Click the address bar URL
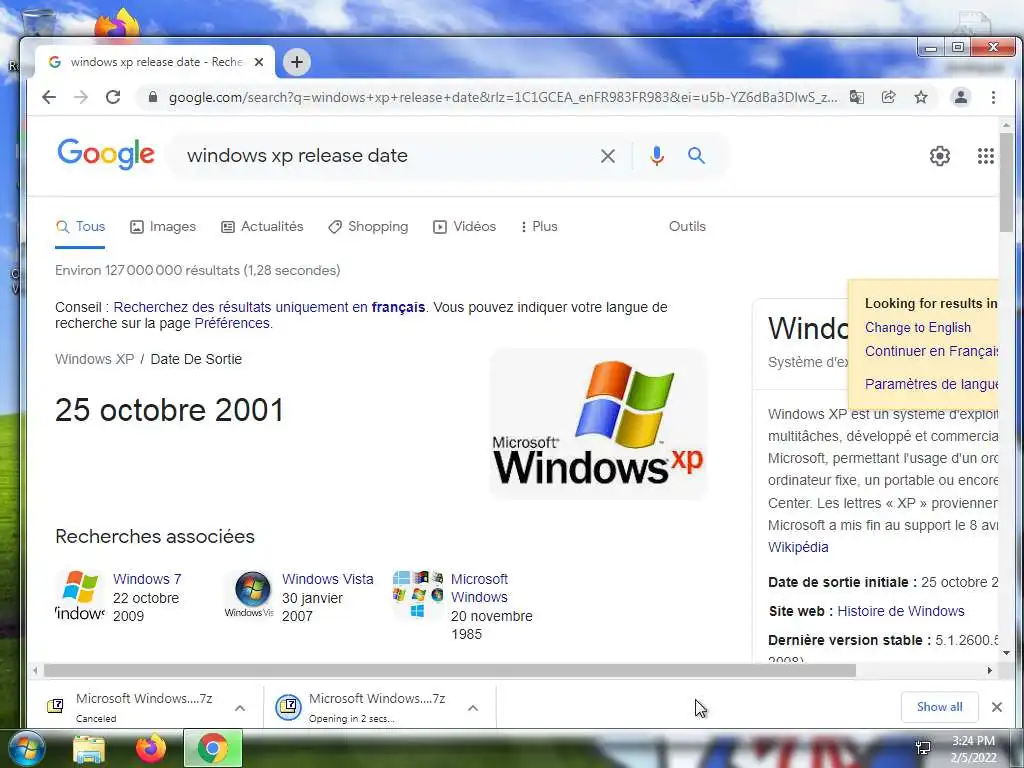1024x768 pixels. (503, 97)
